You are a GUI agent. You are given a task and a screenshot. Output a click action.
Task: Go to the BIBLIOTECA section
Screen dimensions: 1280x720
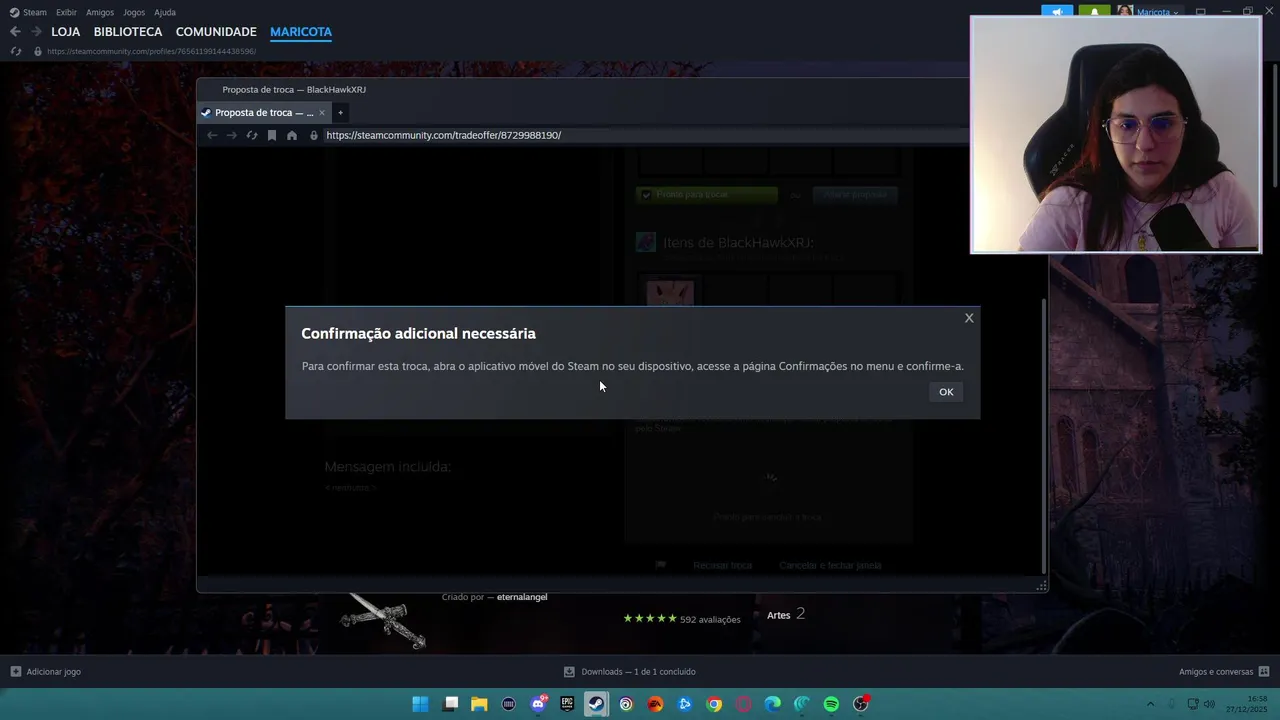[128, 32]
